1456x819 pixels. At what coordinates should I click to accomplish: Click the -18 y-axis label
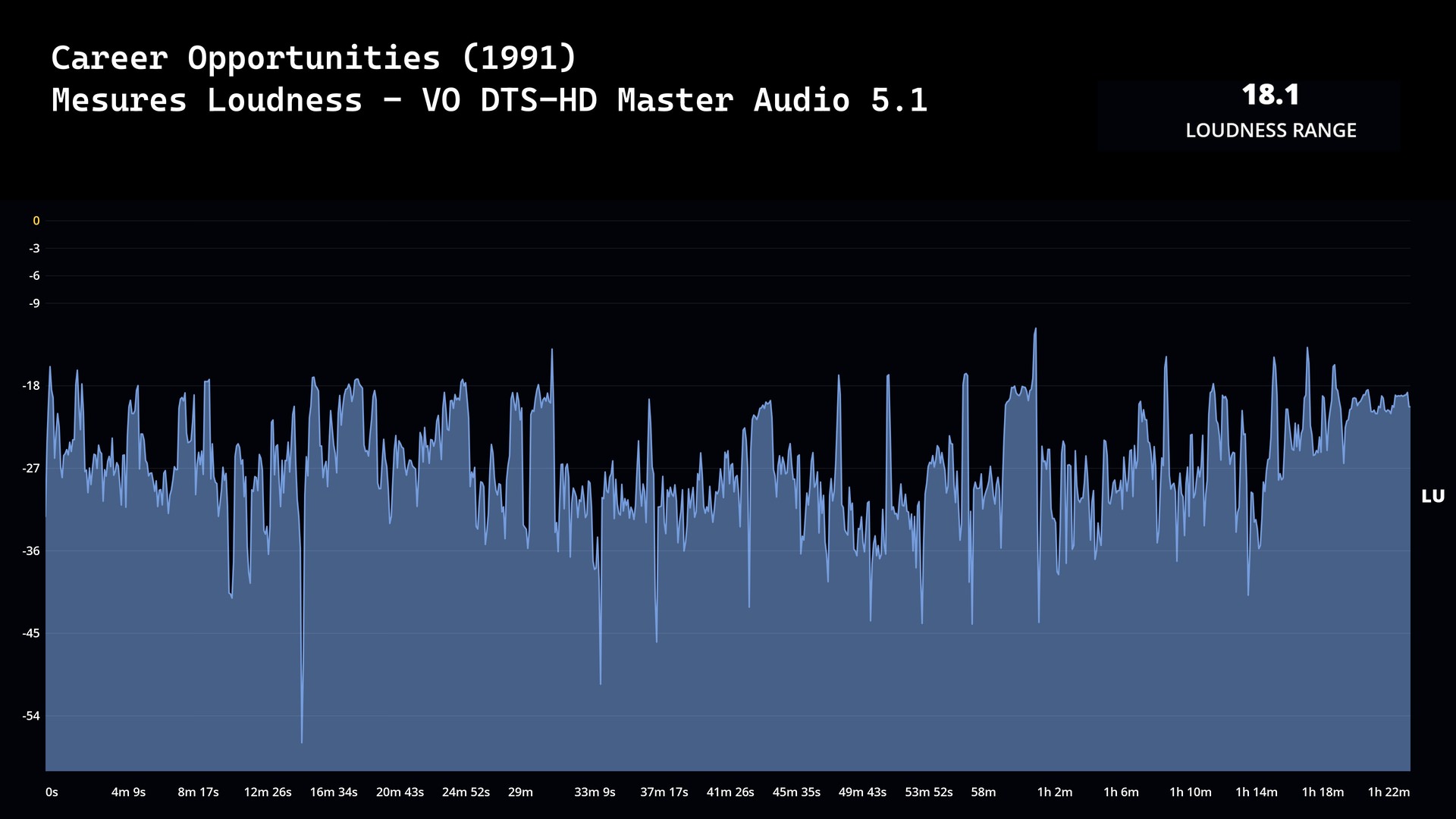click(31, 385)
